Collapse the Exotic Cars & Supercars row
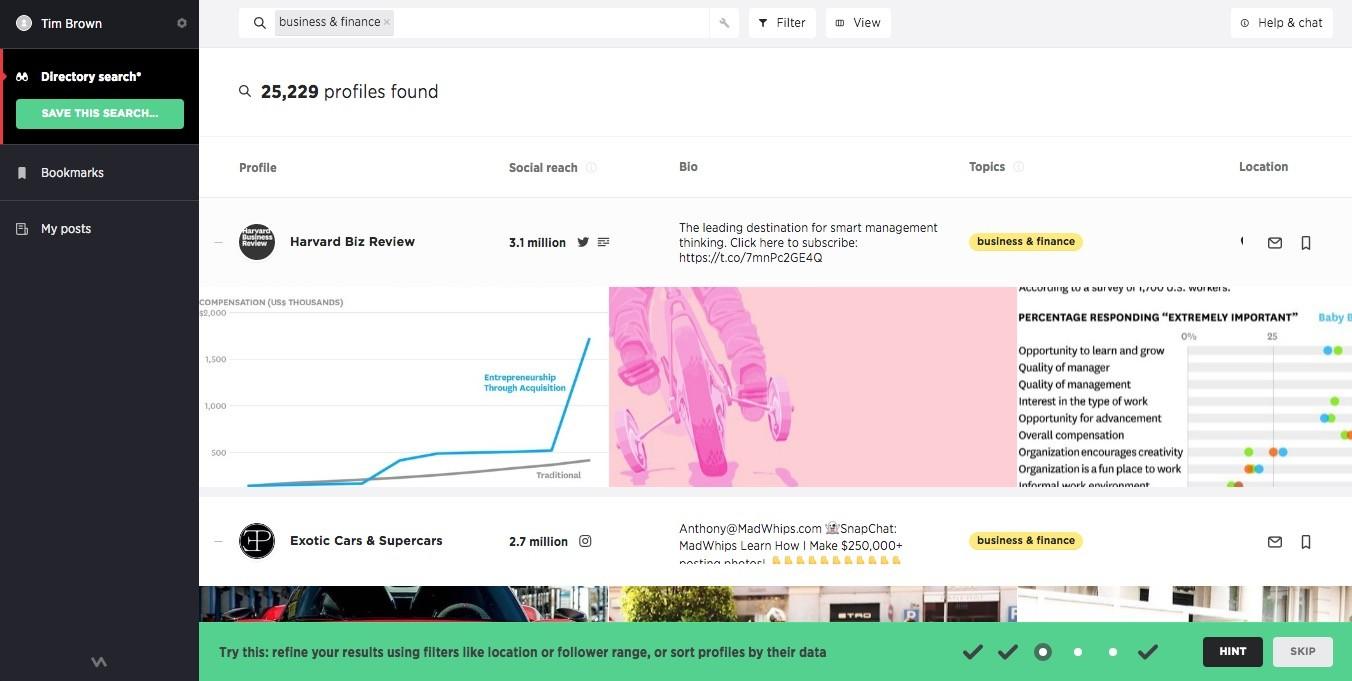 click(x=218, y=541)
